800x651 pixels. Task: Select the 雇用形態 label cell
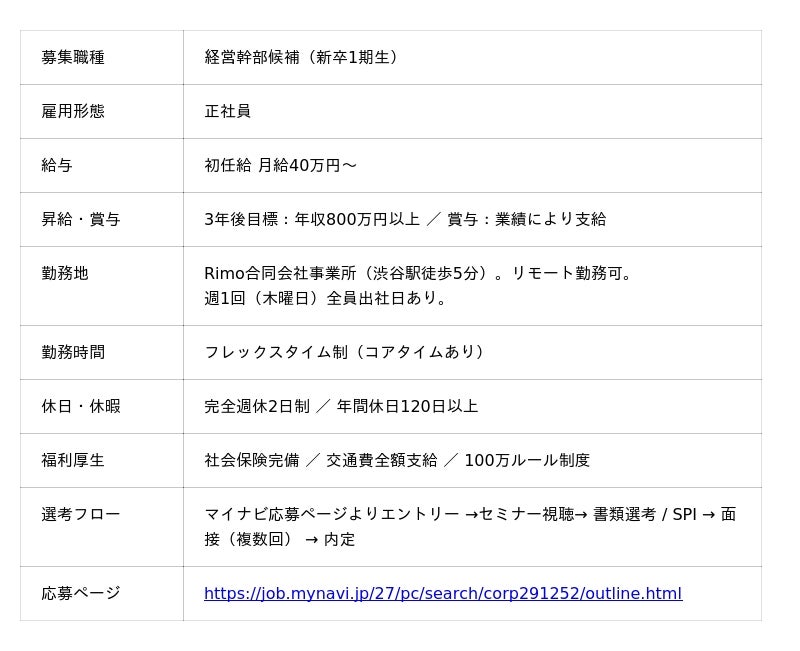pyautogui.click(x=73, y=111)
